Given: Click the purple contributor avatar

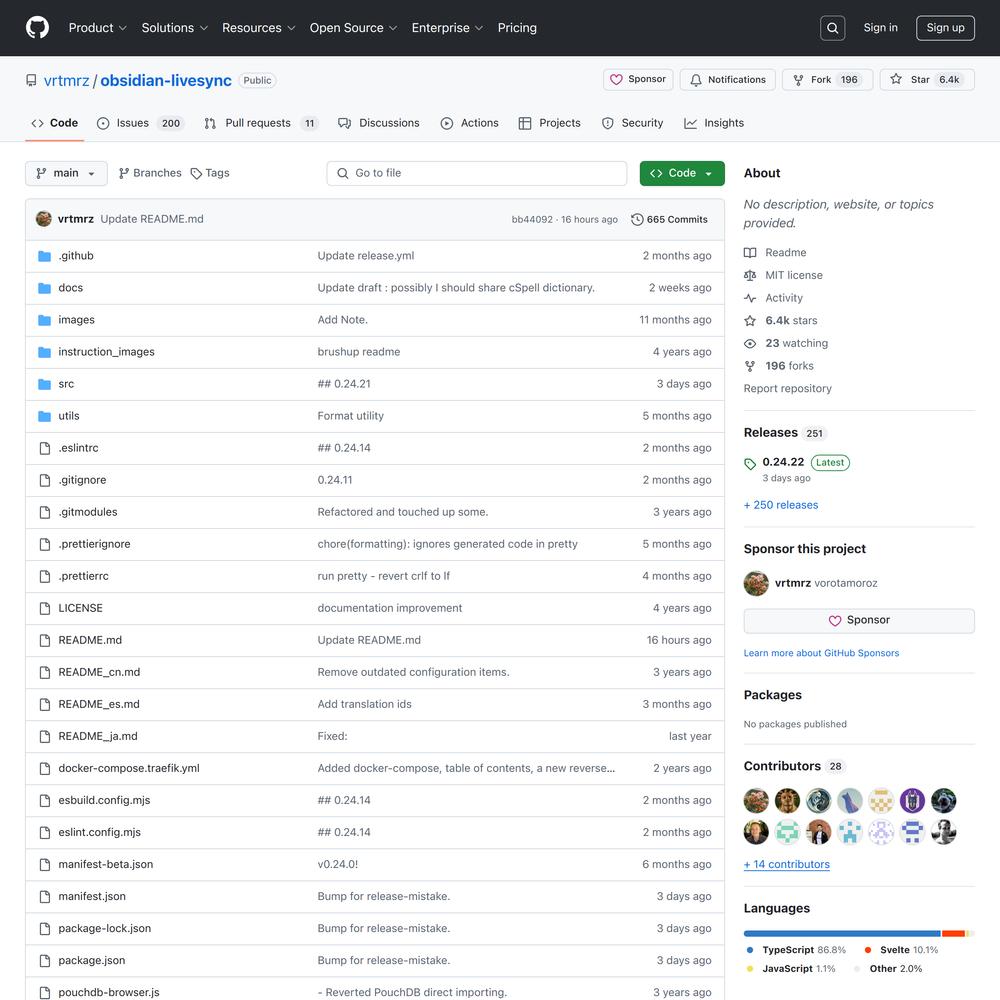Looking at the screenshot, I should pyautogui.click(x=912, y=800).
